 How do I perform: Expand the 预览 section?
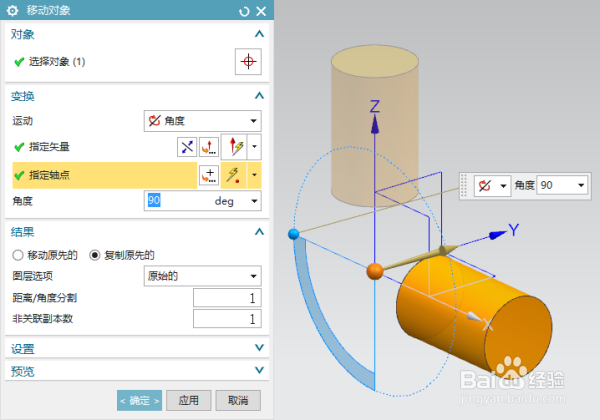click(259, 370)
